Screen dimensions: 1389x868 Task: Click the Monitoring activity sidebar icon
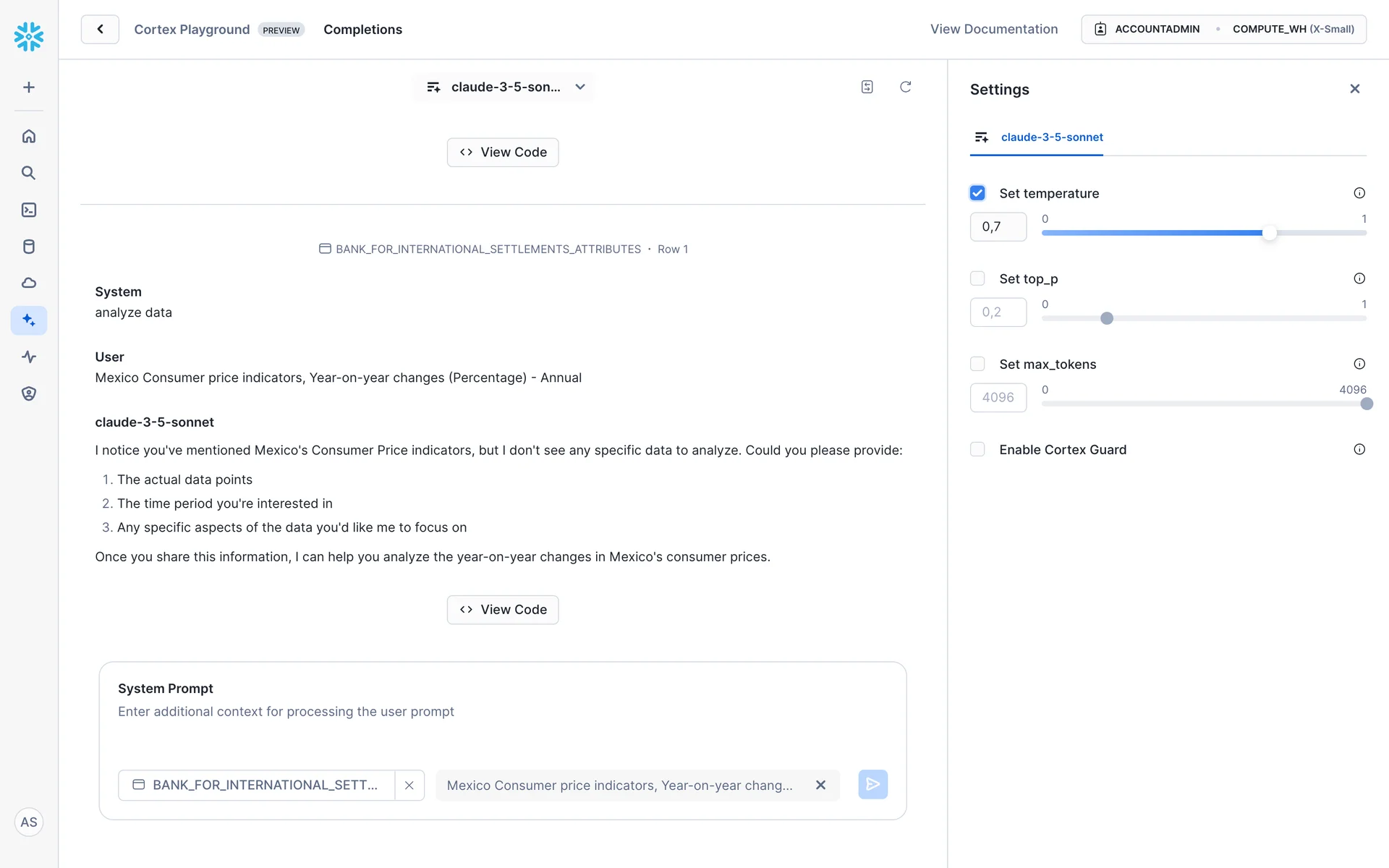[x=29, y=357]
